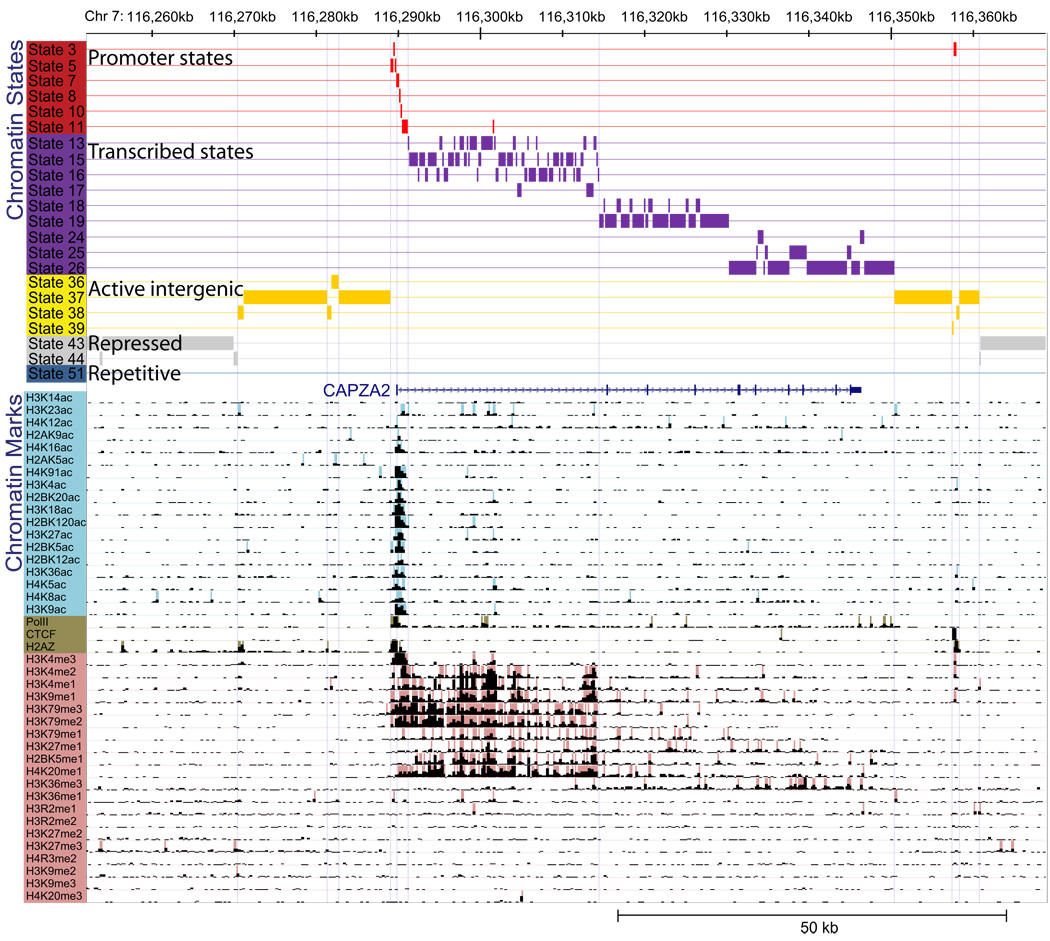Click the H4K20me1 track label

(x=54, y=772)
